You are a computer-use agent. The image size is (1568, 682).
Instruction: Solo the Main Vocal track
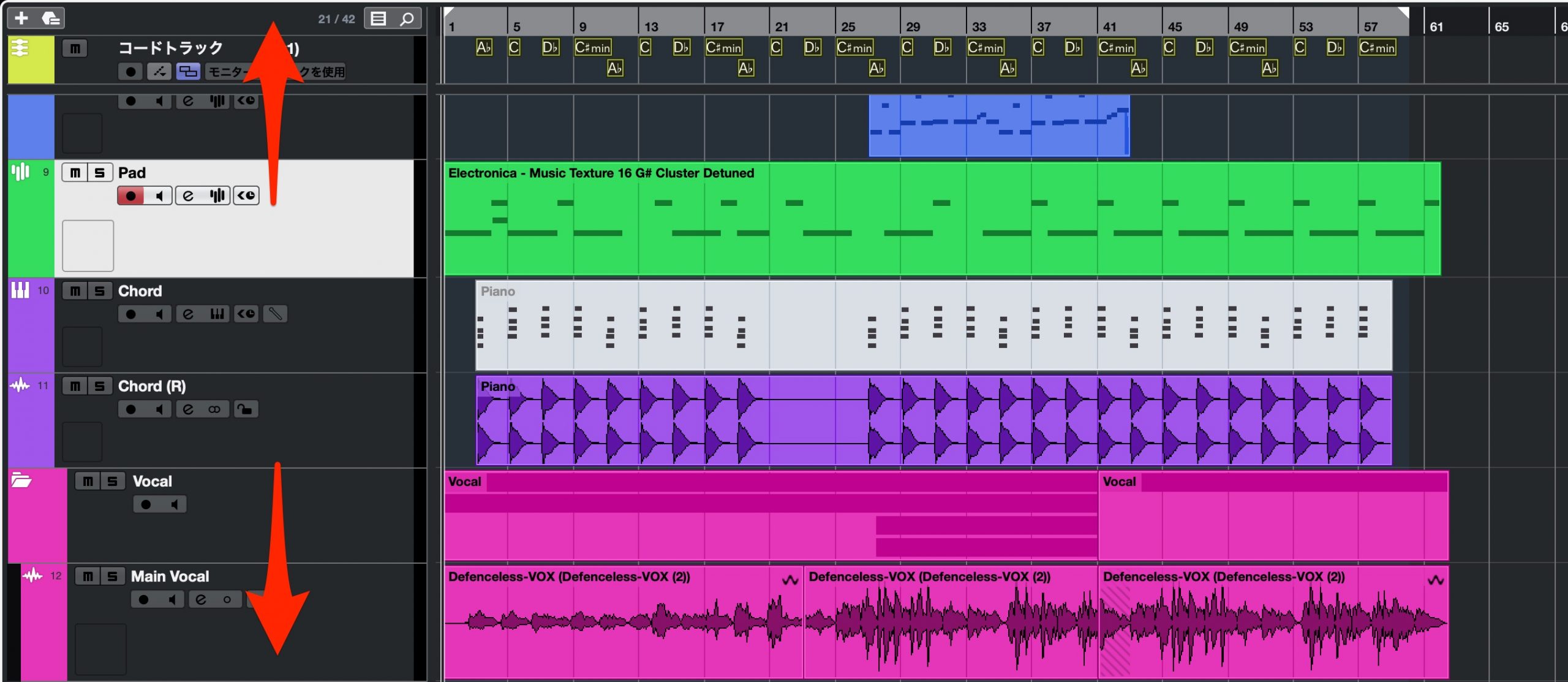coord(113,577)
